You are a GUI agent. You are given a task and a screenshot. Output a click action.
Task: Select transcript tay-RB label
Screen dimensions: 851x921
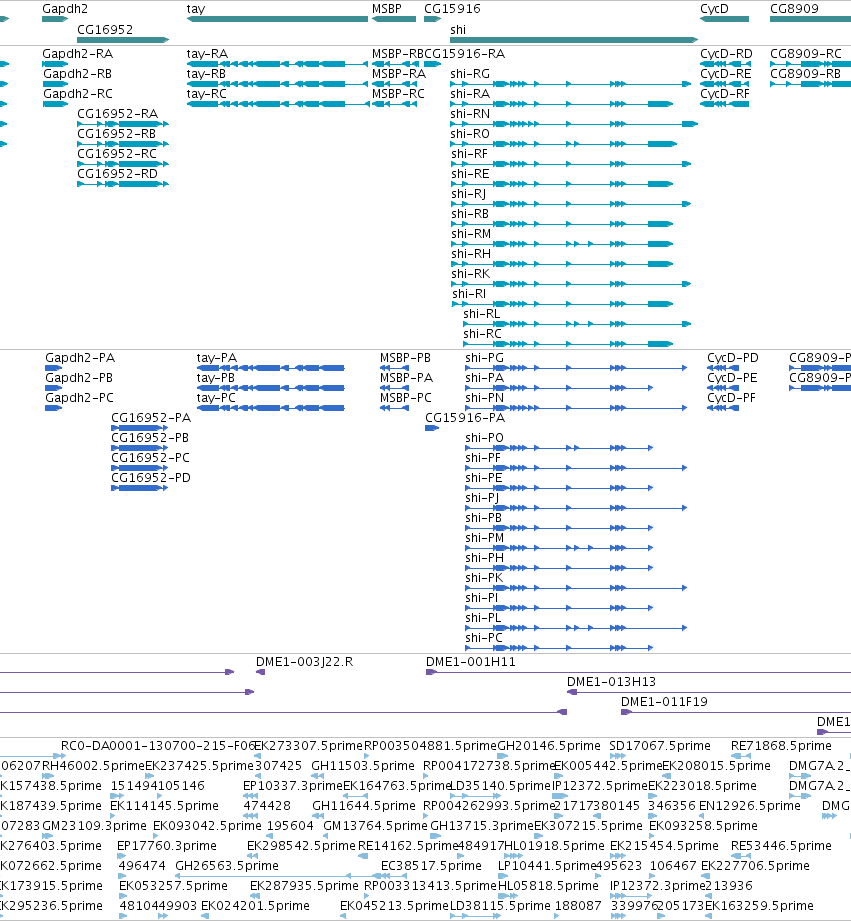click(206, 73)
